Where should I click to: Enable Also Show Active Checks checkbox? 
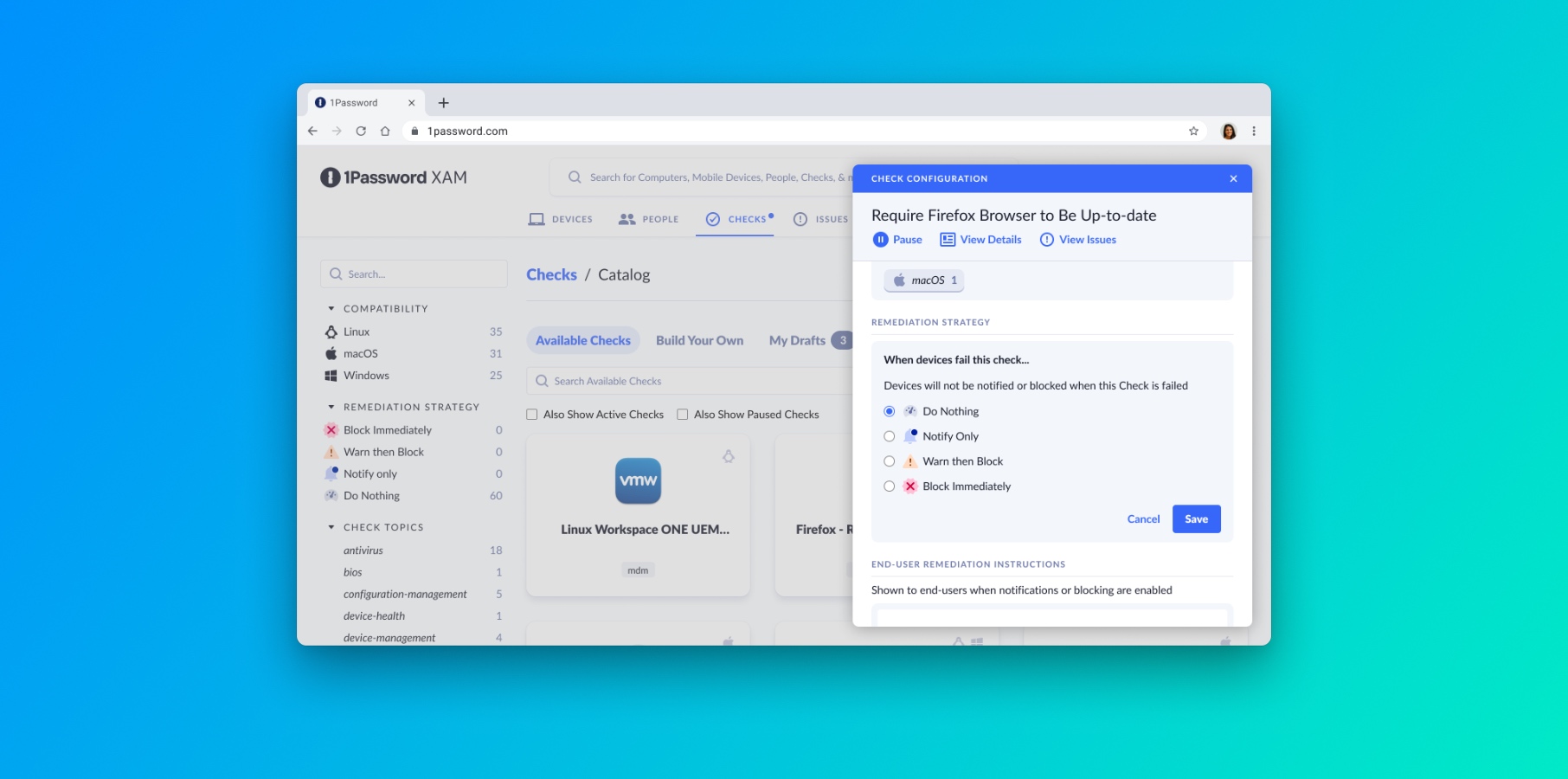[532, 415]
